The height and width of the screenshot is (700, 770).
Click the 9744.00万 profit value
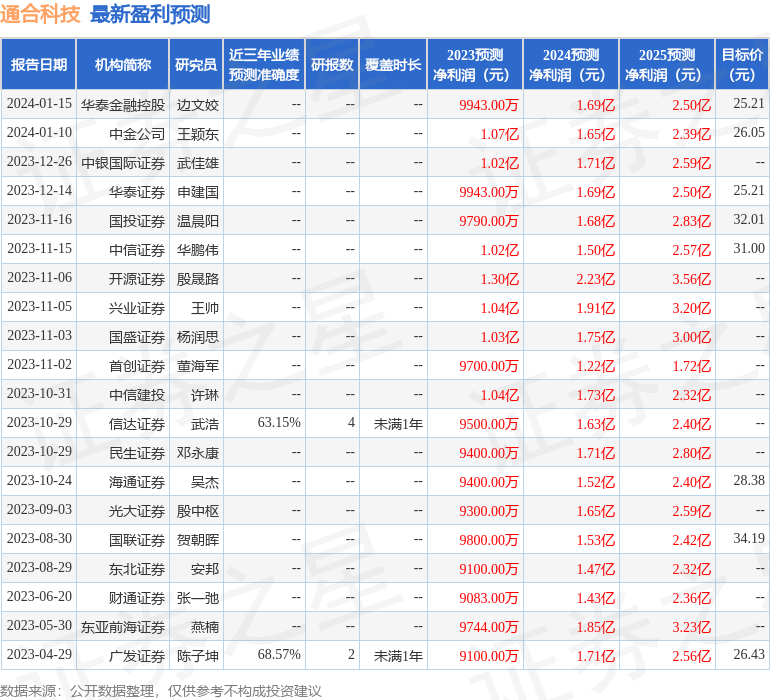(x=489, y=626)
